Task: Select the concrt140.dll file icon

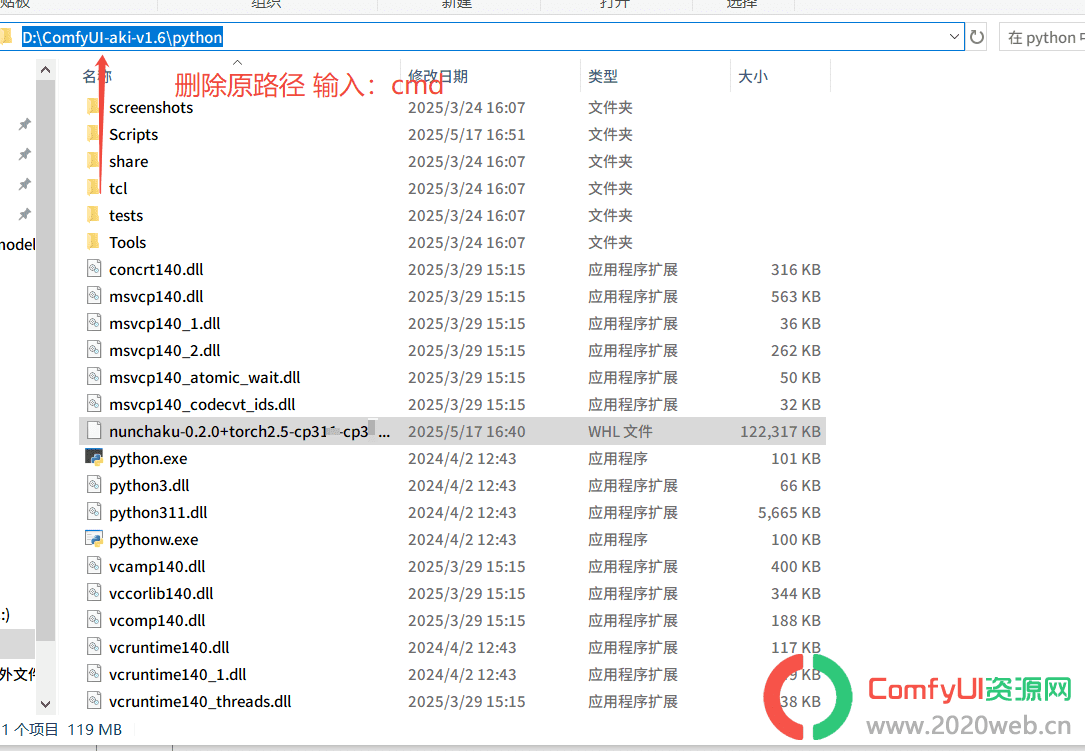Action: point(94,269)
